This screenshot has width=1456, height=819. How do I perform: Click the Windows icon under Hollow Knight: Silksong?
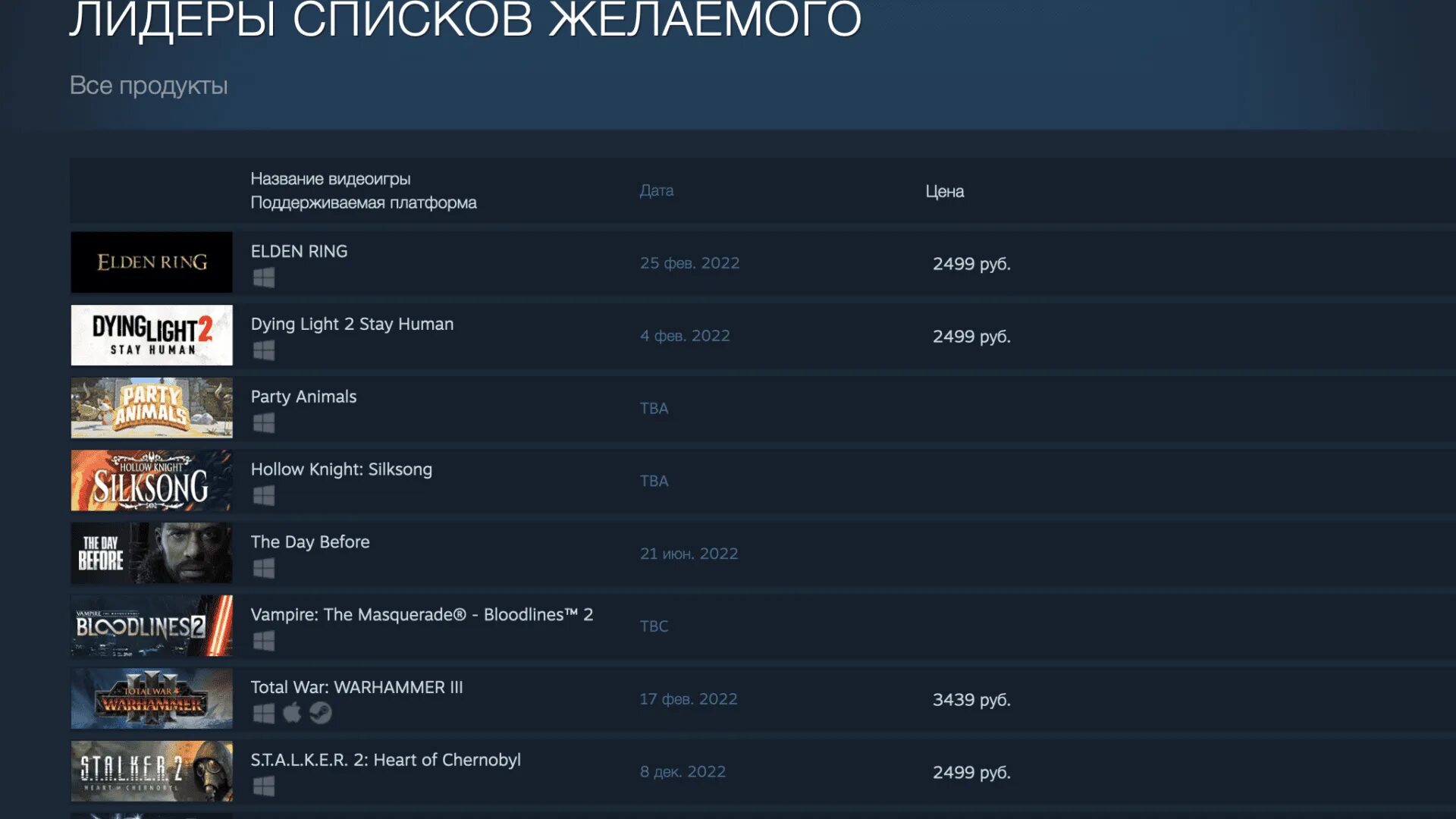263,496
